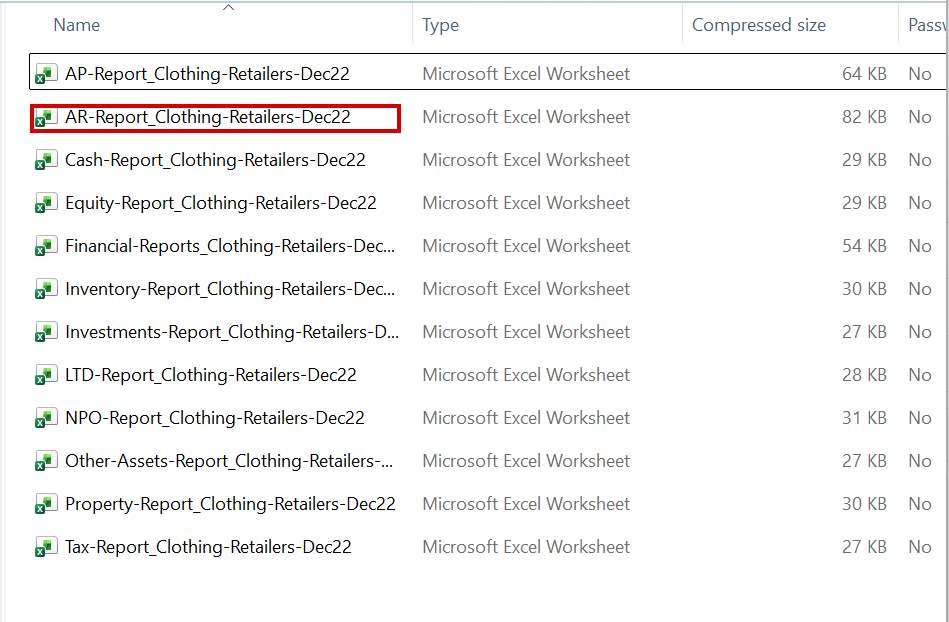Click the 54 KB size of Financial-Reports
This screenshot has height=622, width=949.
864,246
